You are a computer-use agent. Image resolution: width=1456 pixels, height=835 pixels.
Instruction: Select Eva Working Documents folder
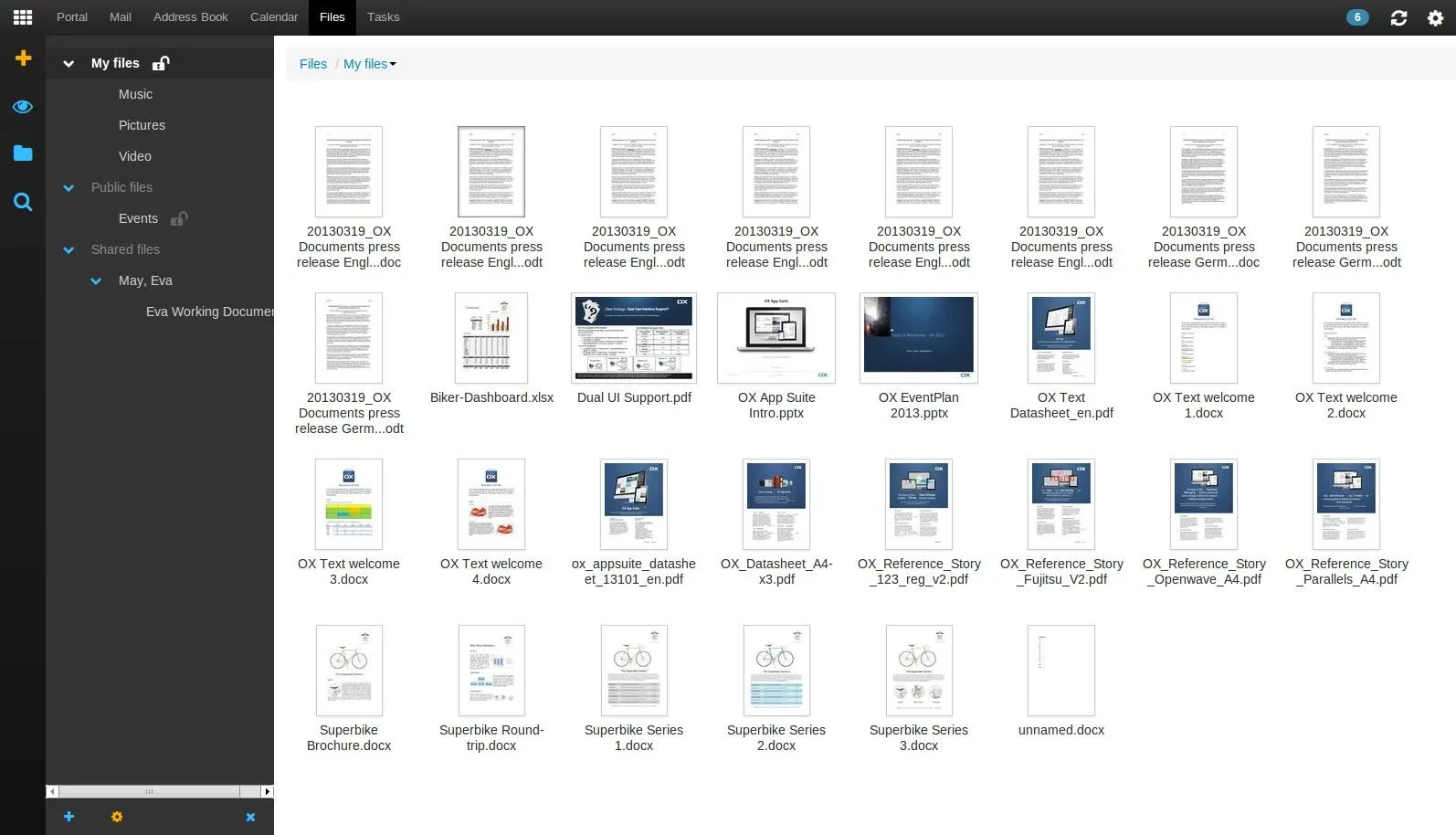click(x=209, y=312)
